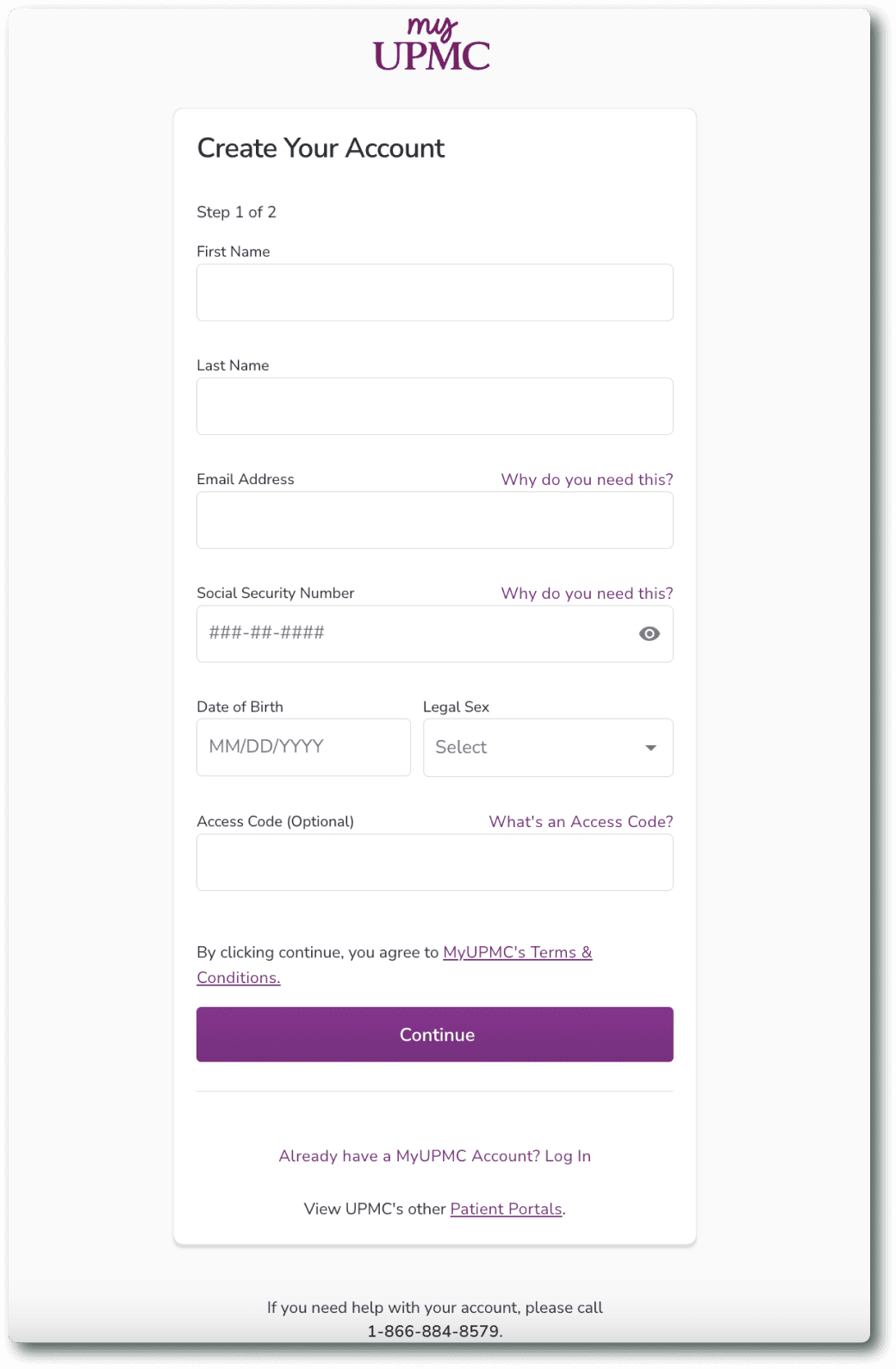Click the Last Name input field
Viewport: 896px width, 1369px height.
(434, 406)
